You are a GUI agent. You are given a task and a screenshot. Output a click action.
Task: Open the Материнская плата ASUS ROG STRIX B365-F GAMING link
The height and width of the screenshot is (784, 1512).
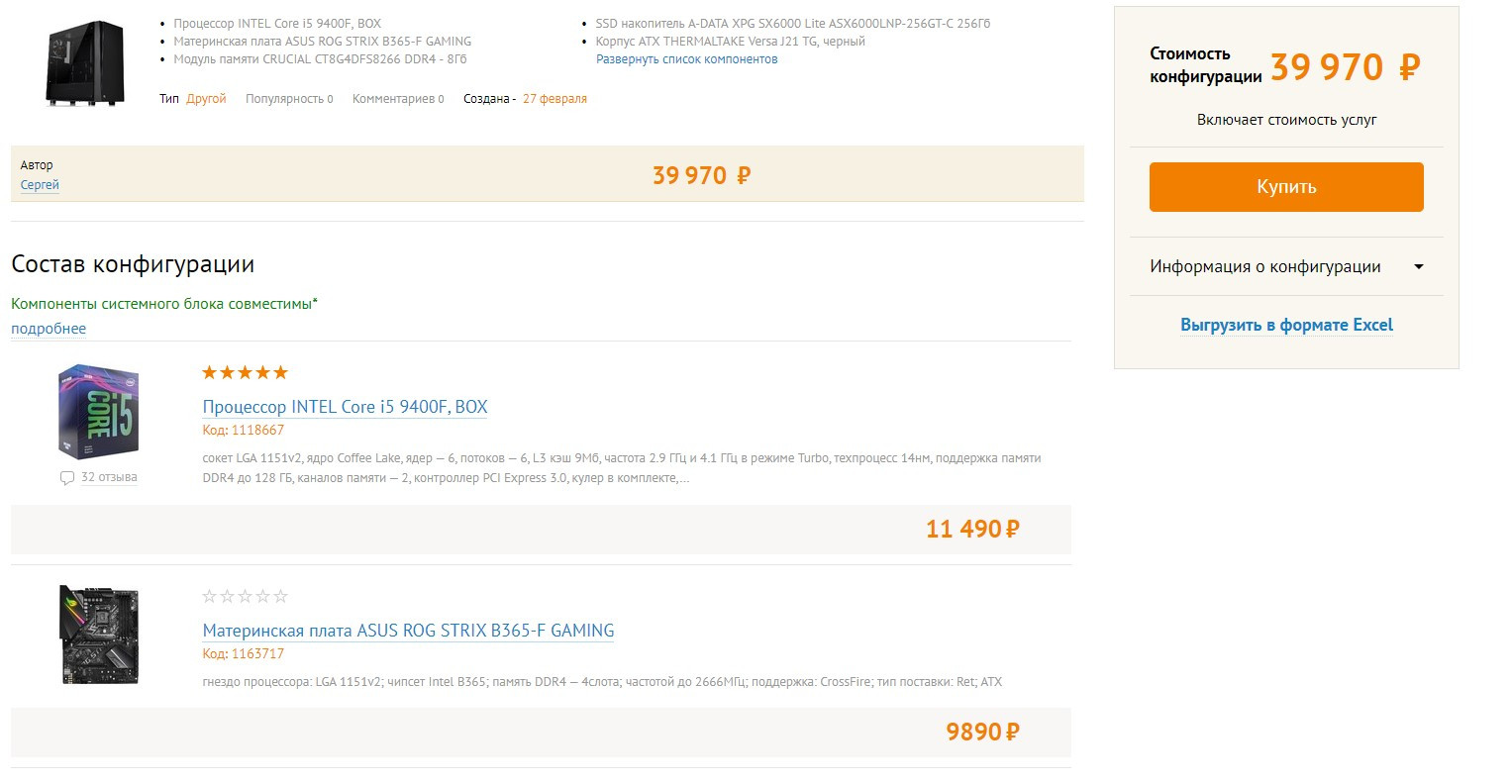[x=408, y=631]
